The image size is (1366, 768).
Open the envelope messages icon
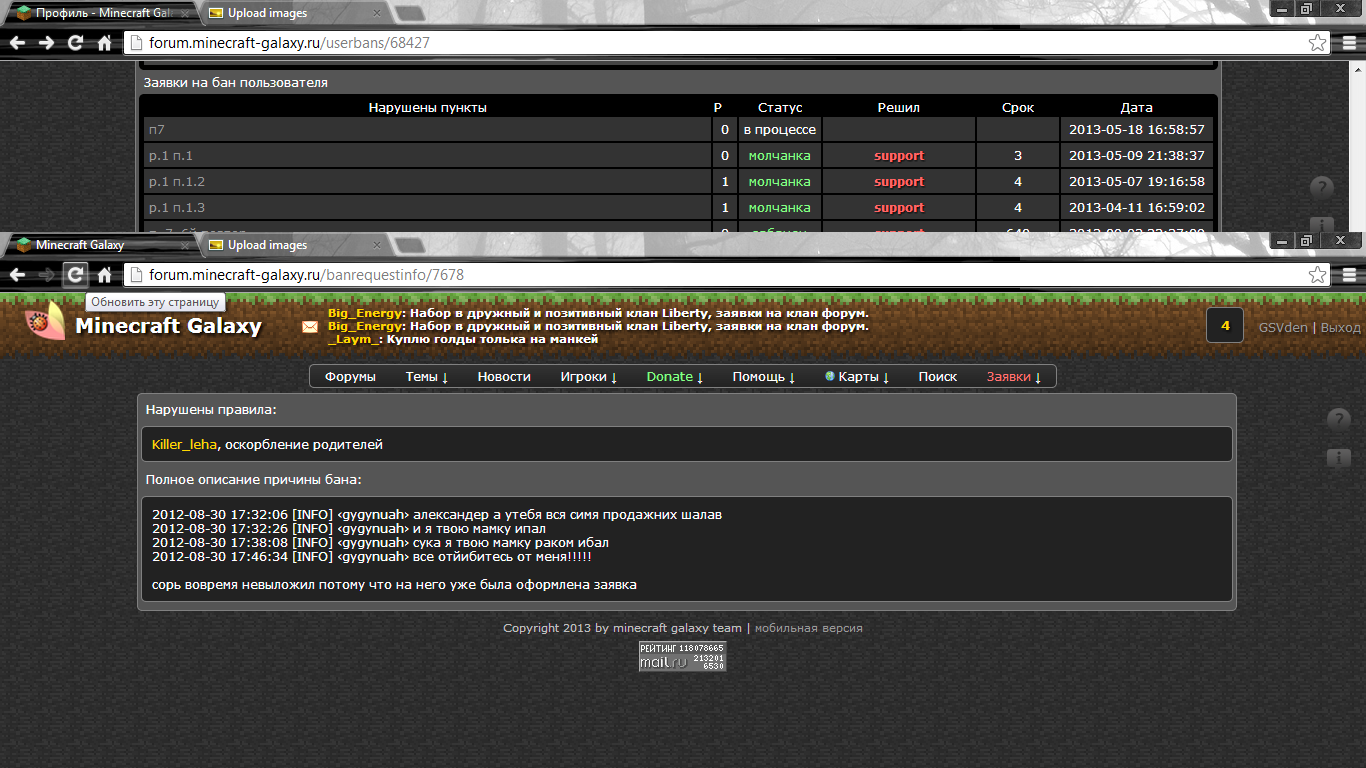pyautogui.click(x=310, y=327)
